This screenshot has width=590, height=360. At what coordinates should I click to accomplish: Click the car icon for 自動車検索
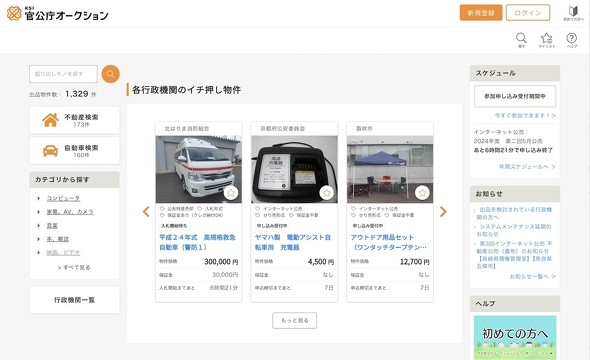click(x=50, y=151)
